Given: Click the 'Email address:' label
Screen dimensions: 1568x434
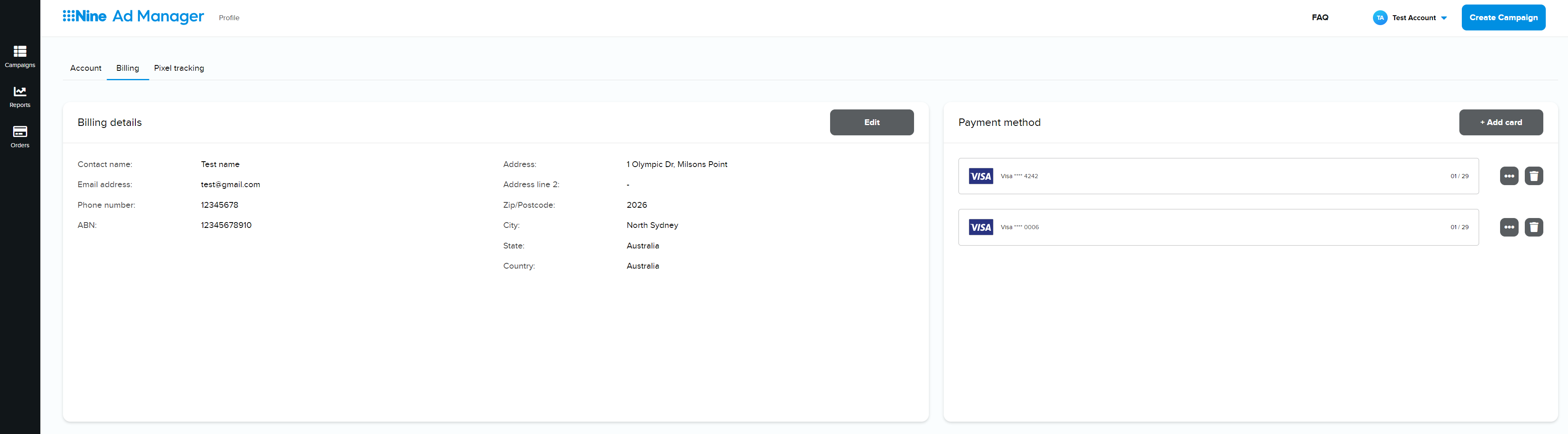Looking at the screenshot, I should click(105, 184).
